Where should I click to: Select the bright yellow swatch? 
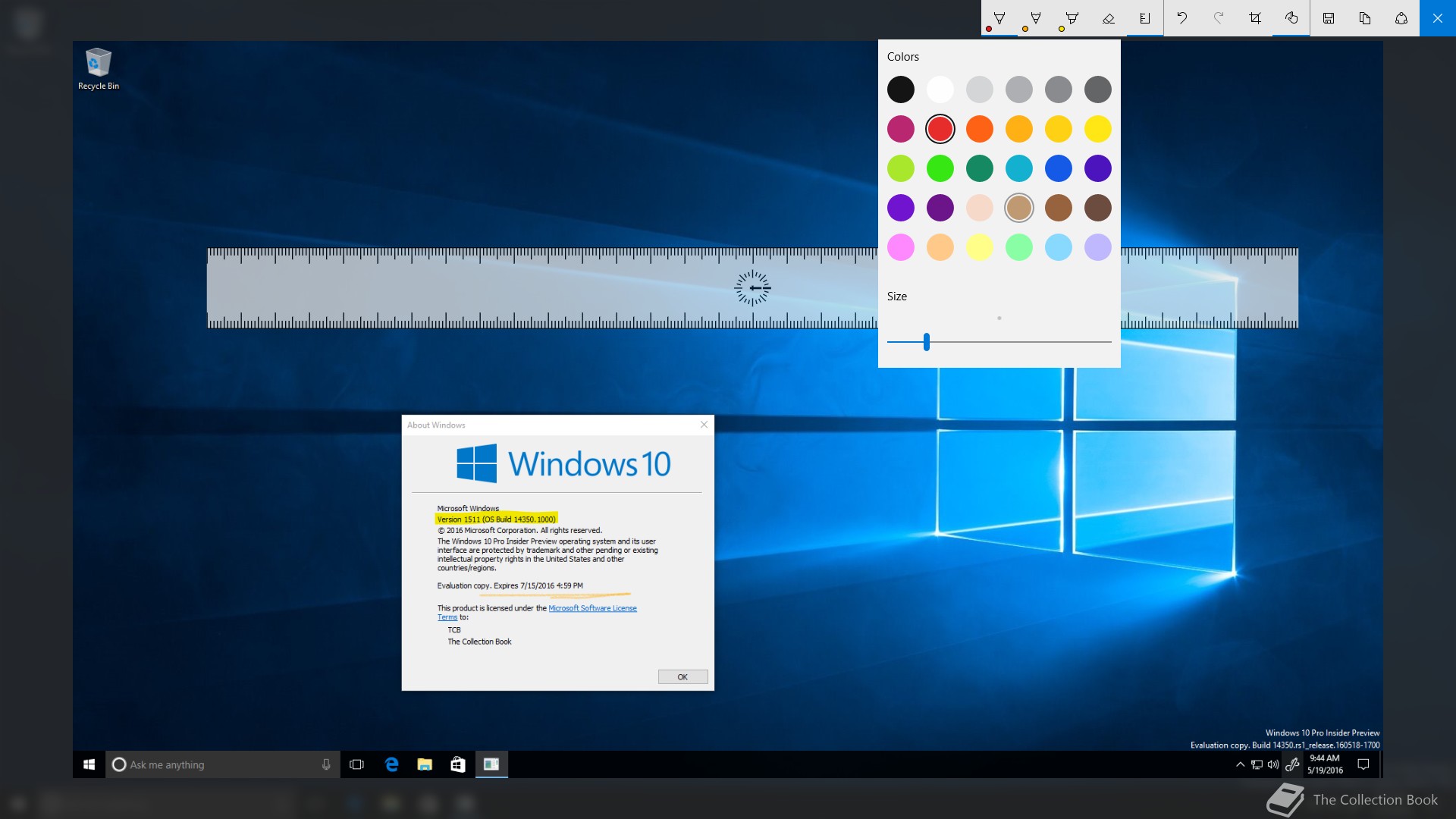(x=1098, y=129)
